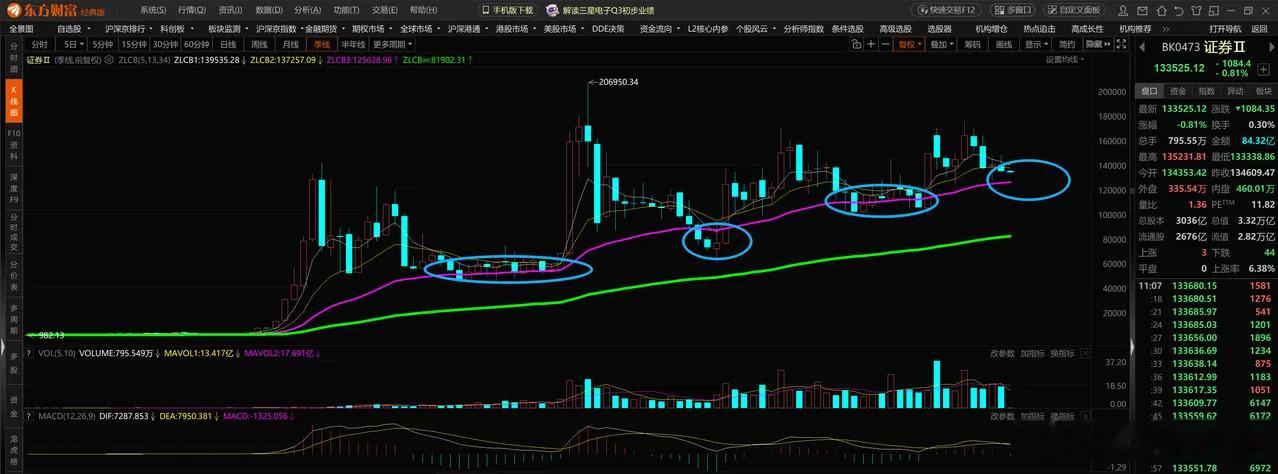Click the user account icon in title bar
This screenshot has width=1278, height=474.
point(1123,11)
